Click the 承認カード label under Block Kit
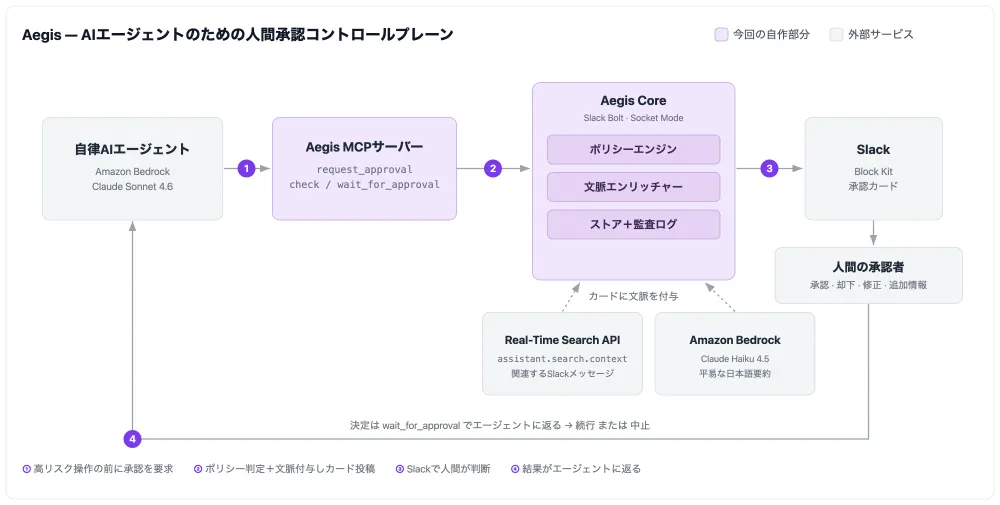This screenshot has height=505, width=1000. [873, 186]
